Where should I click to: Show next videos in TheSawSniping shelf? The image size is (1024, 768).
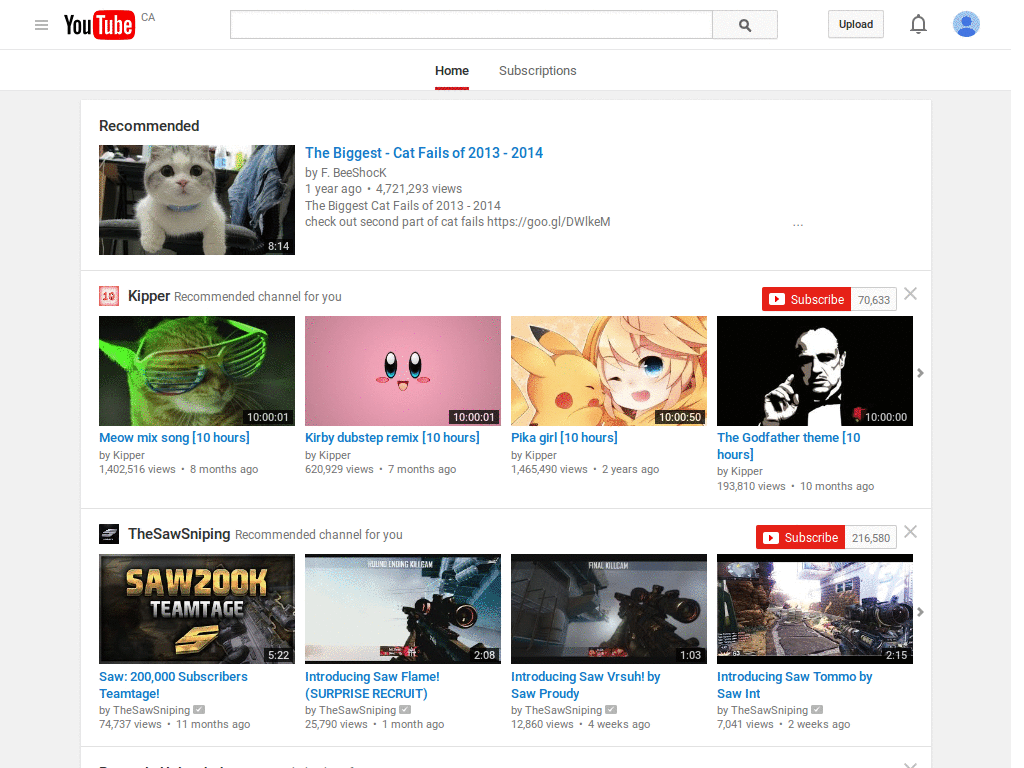[920, 612]
